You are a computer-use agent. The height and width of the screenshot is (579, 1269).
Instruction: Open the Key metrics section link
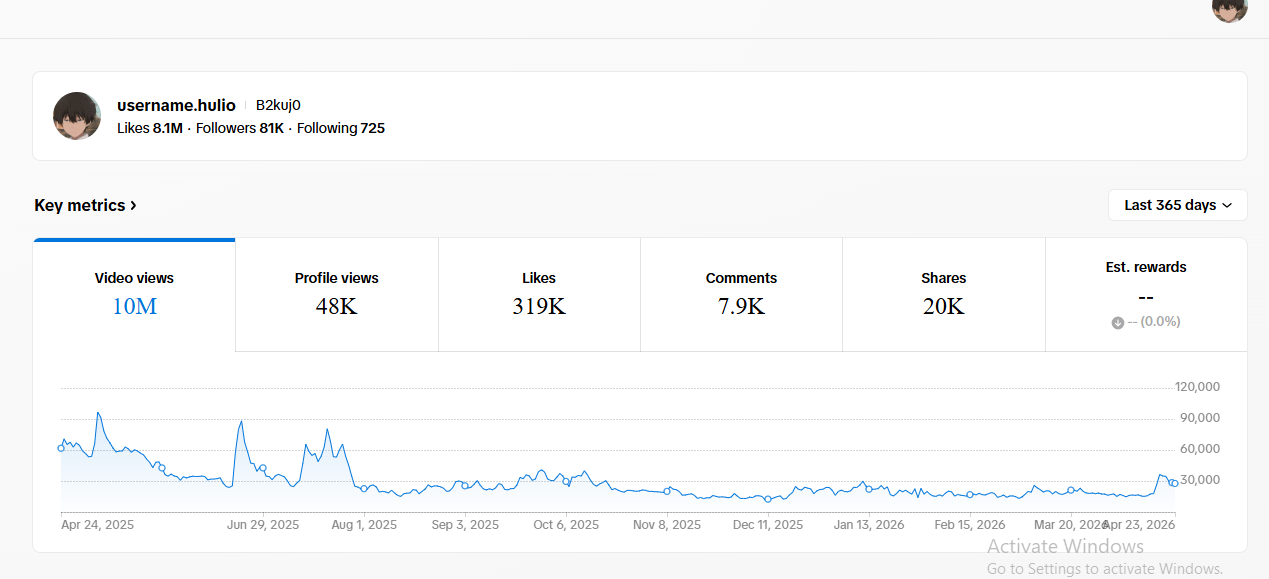point(85,205)
